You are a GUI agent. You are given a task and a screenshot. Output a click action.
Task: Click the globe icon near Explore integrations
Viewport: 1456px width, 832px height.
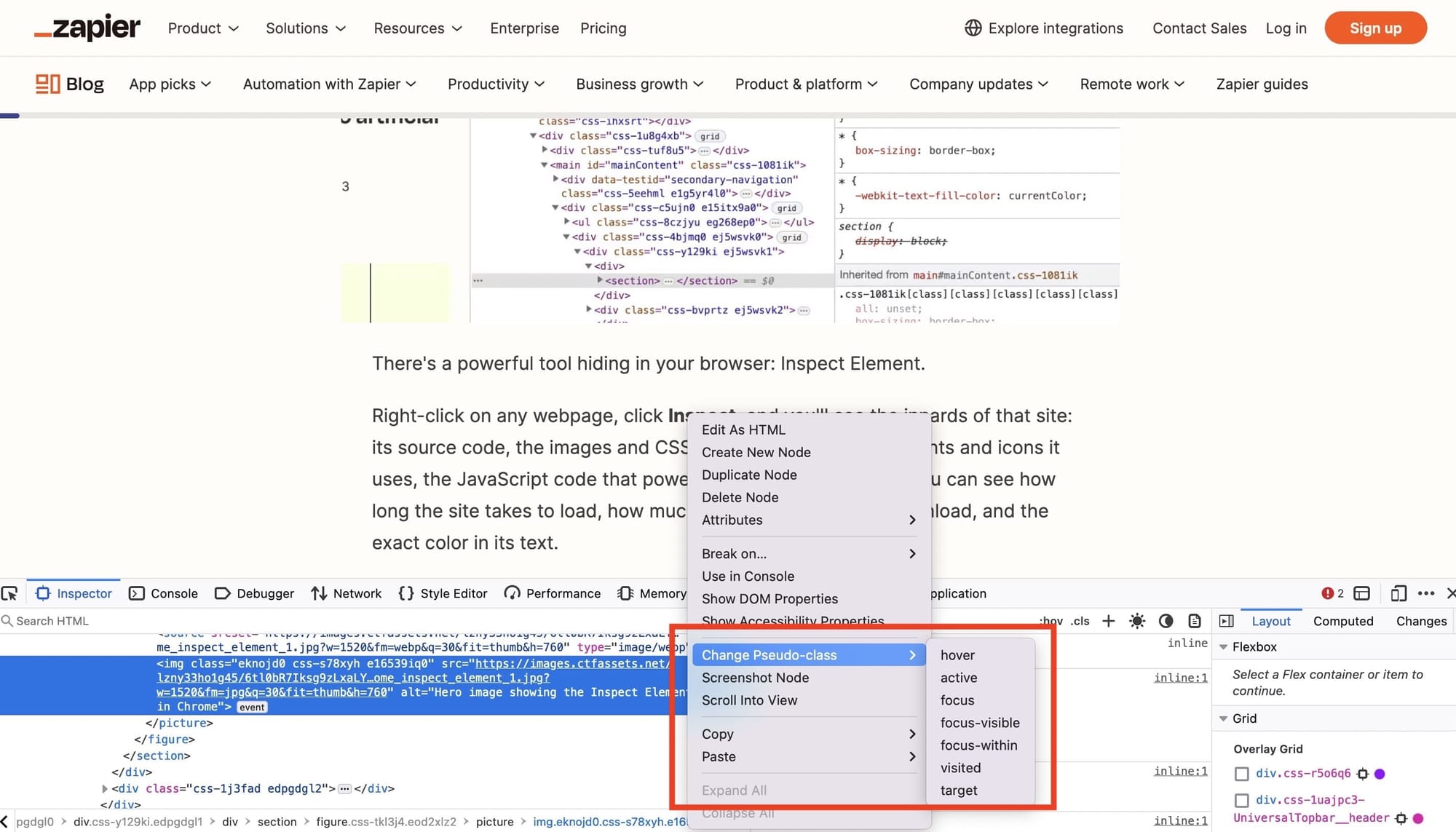(x=973, y=28)
